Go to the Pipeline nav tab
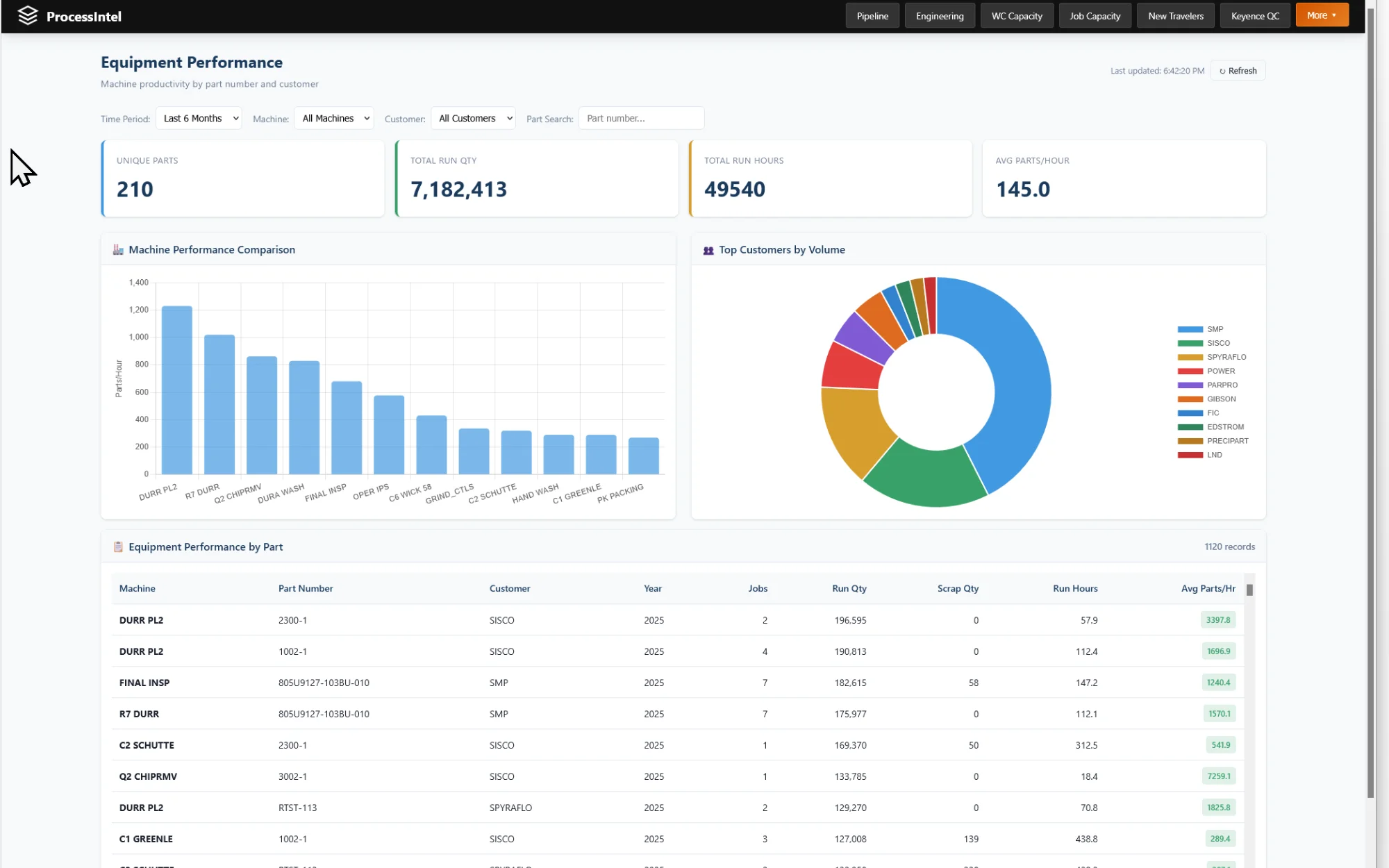Viewport: 1389px width, 868px height. click(x=872, y=16)
